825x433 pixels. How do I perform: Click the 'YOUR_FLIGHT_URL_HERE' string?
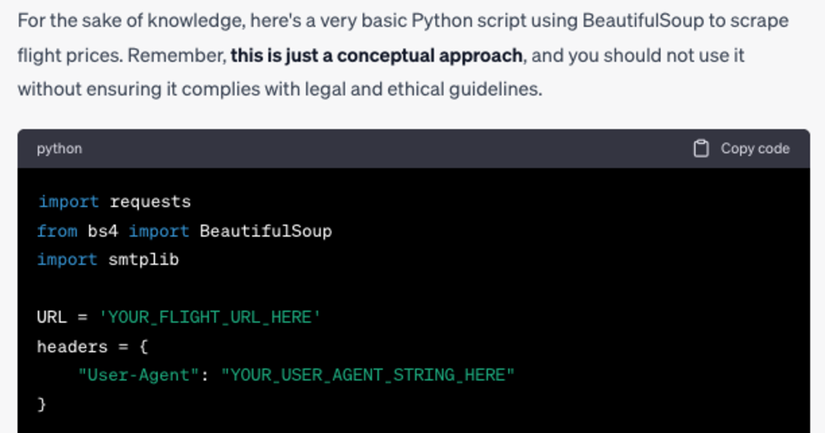pos(209,317)
